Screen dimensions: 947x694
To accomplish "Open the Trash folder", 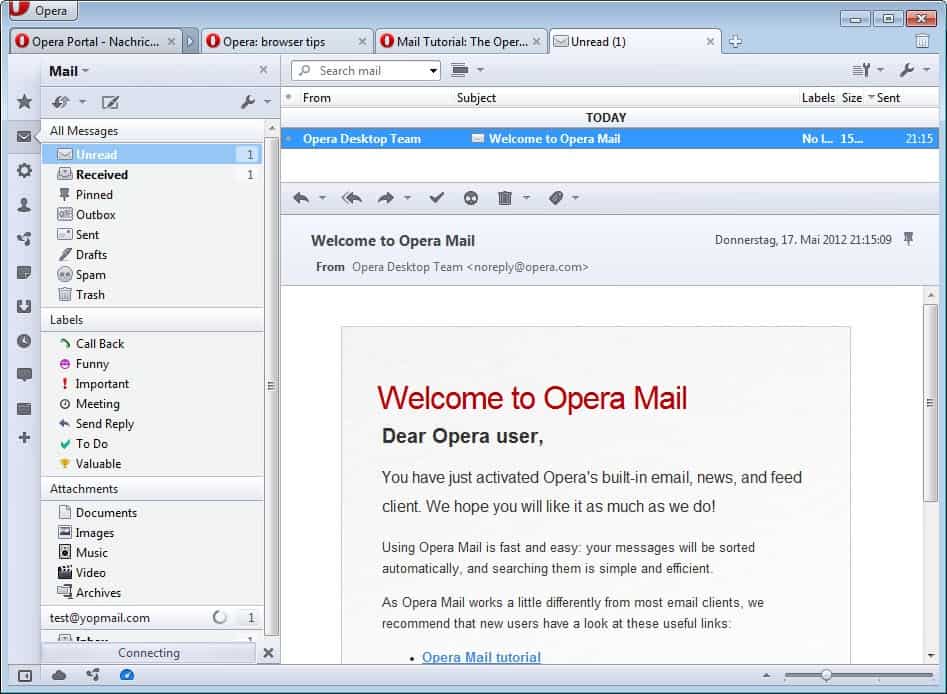I will [152, 295].
